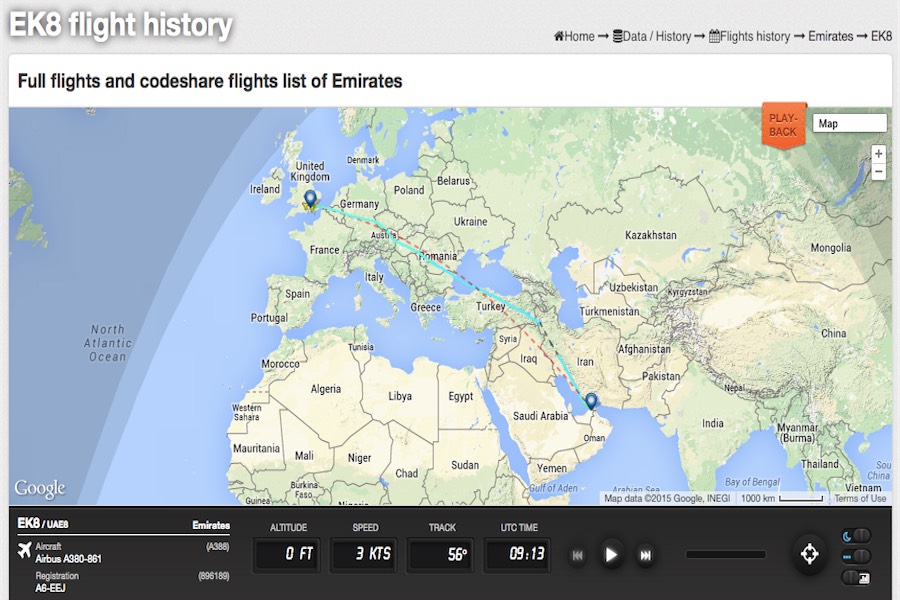The image size is (900, 600).
Task: Click the London origin map pin
Action: [311, 198]
